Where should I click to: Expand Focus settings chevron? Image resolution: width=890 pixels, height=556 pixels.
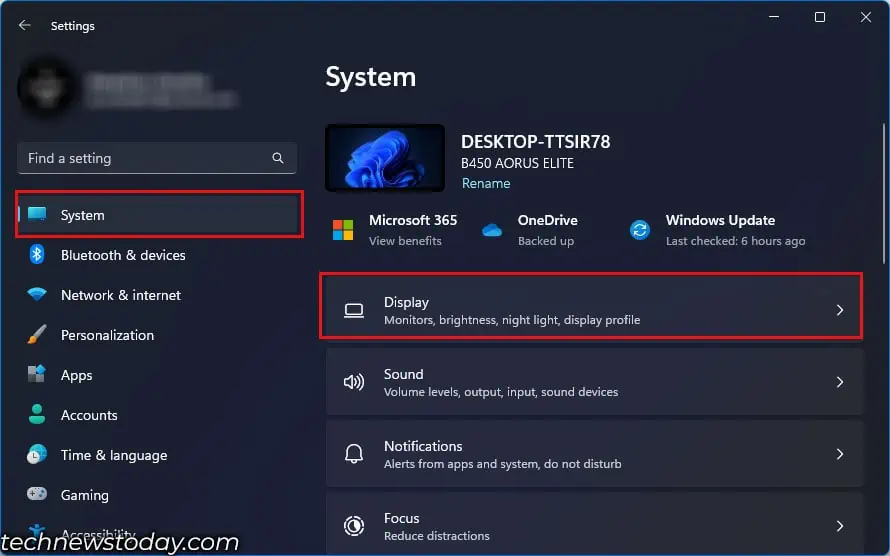click(x=839, y=526)
